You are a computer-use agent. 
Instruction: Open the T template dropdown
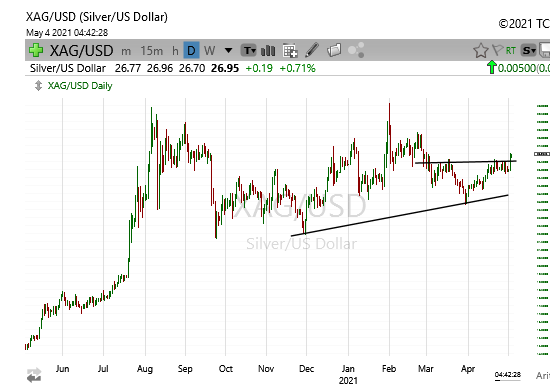coord(249,51)
